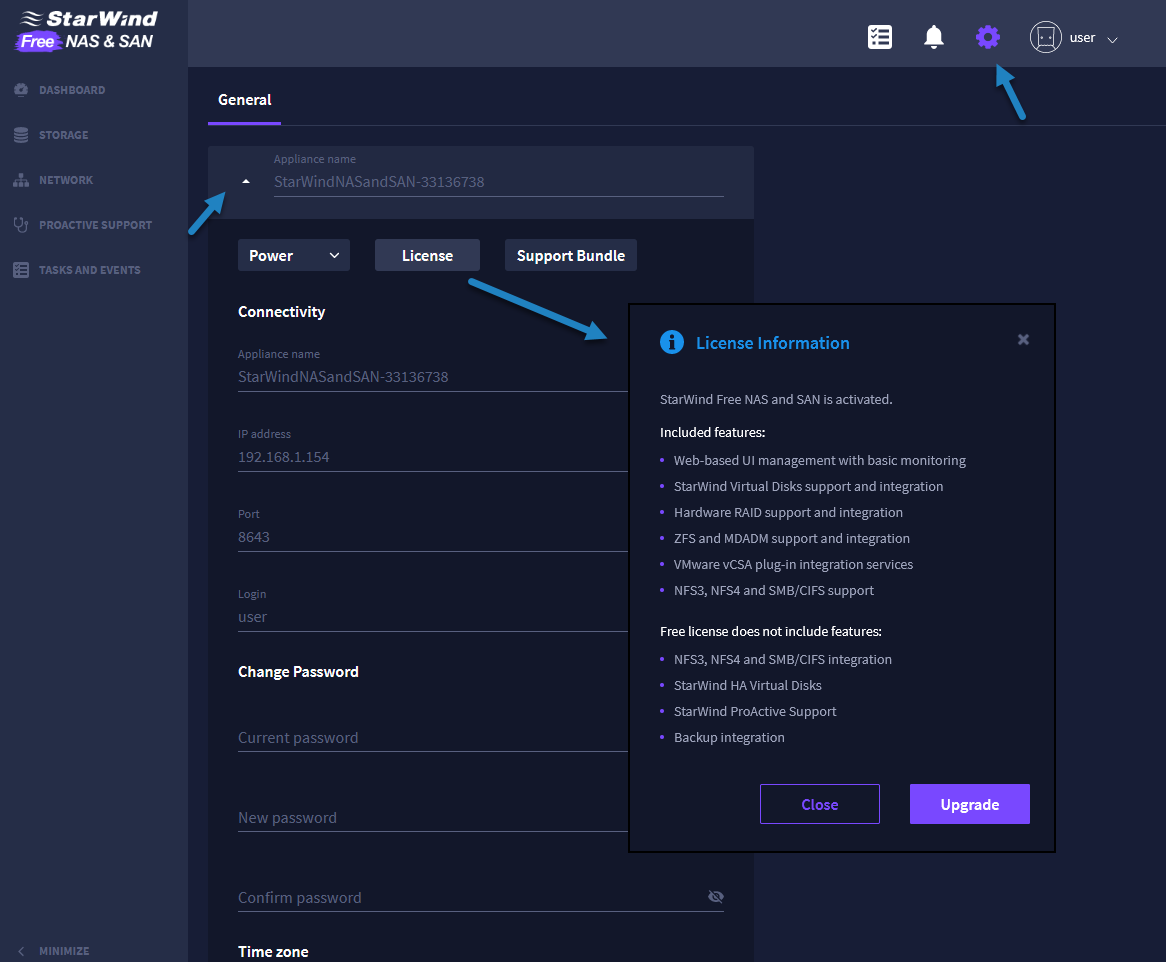The height and width of the screenshot is (962, 1166).
Task: Click the Dashboard gauge icon
Action: click(x=21, y=90)
